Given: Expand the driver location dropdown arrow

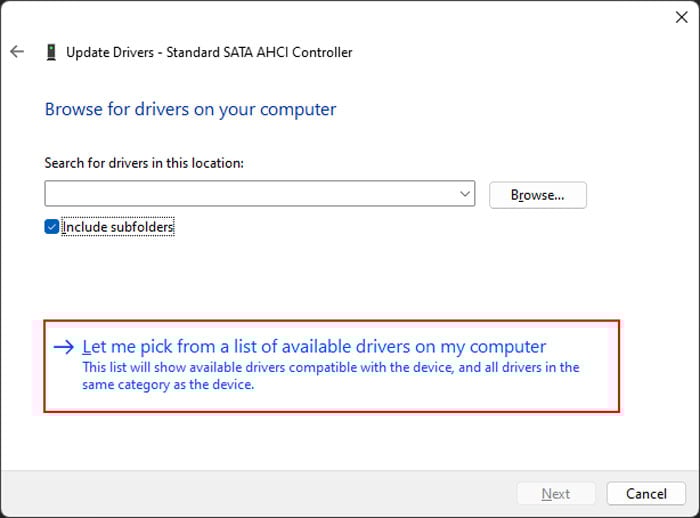Looking at the screenshot, I should pyautogui.click(x=465, y=194).
